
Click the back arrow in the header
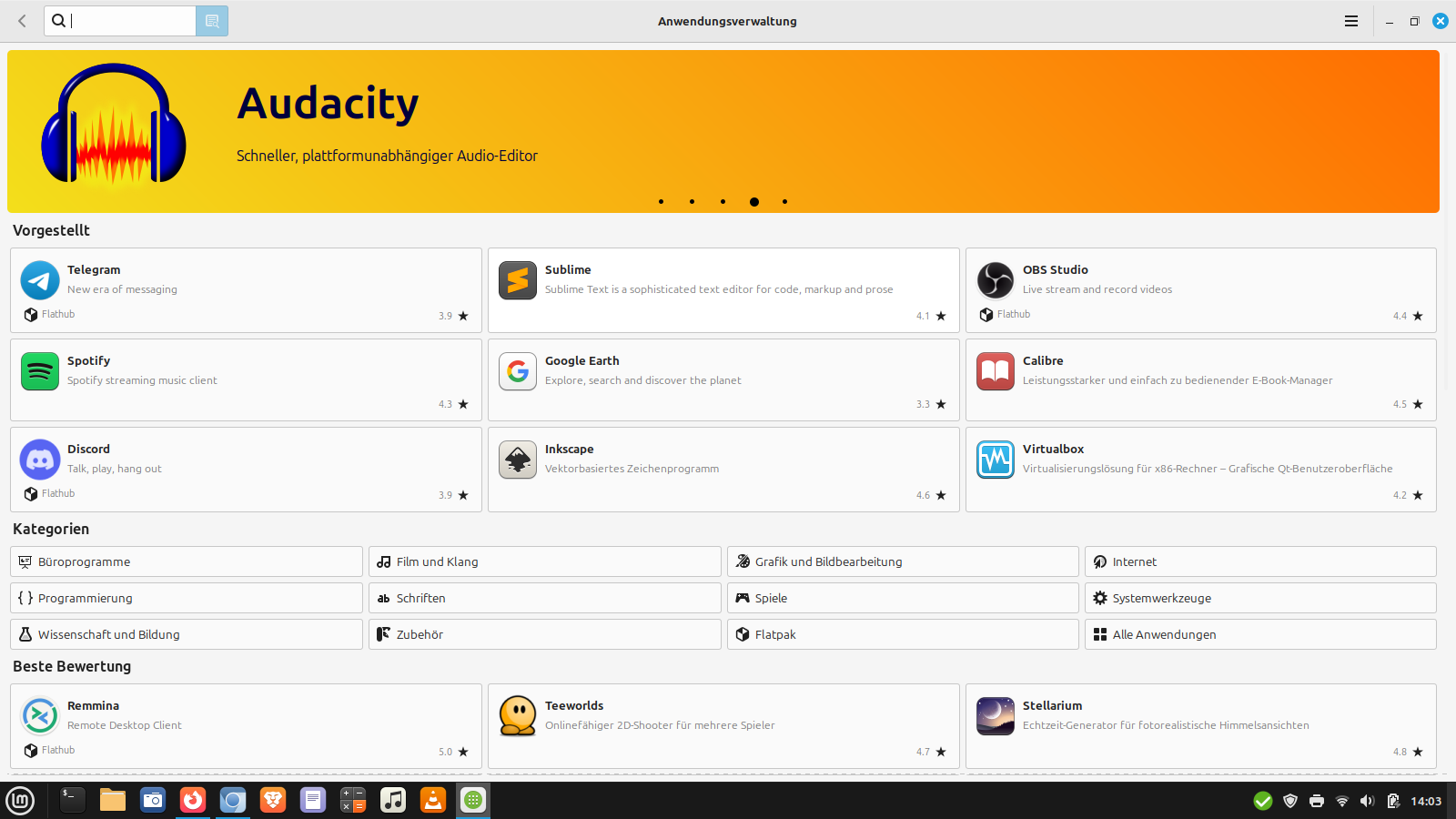pyautogui.click(x=23, y=21)
